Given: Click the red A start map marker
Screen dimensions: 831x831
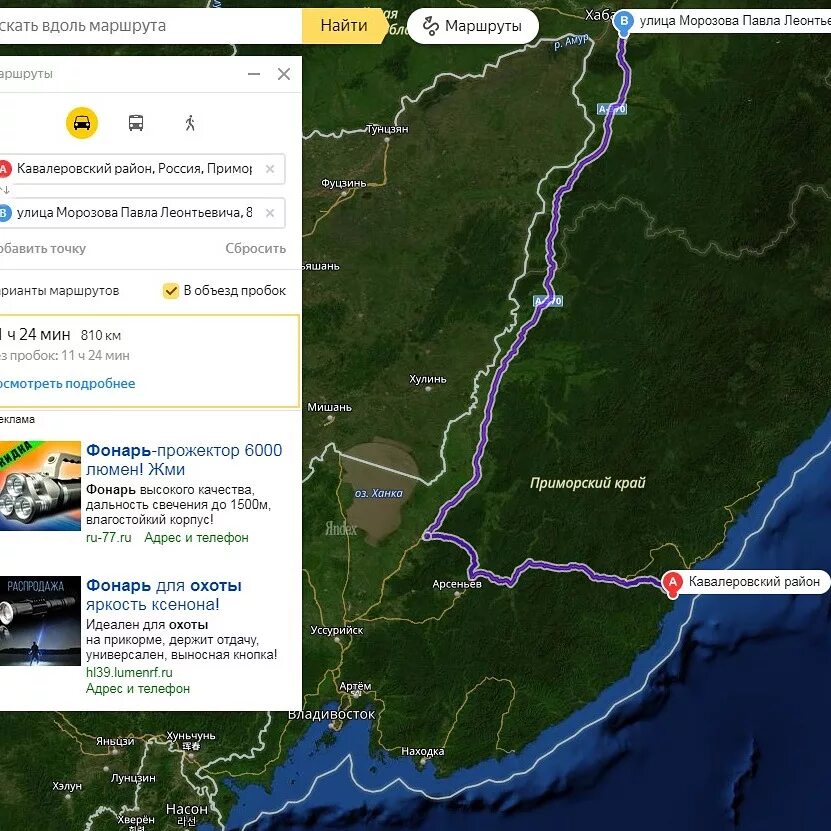Looking at the screenshot, I should pyautogui.click(x=673, y=584).
